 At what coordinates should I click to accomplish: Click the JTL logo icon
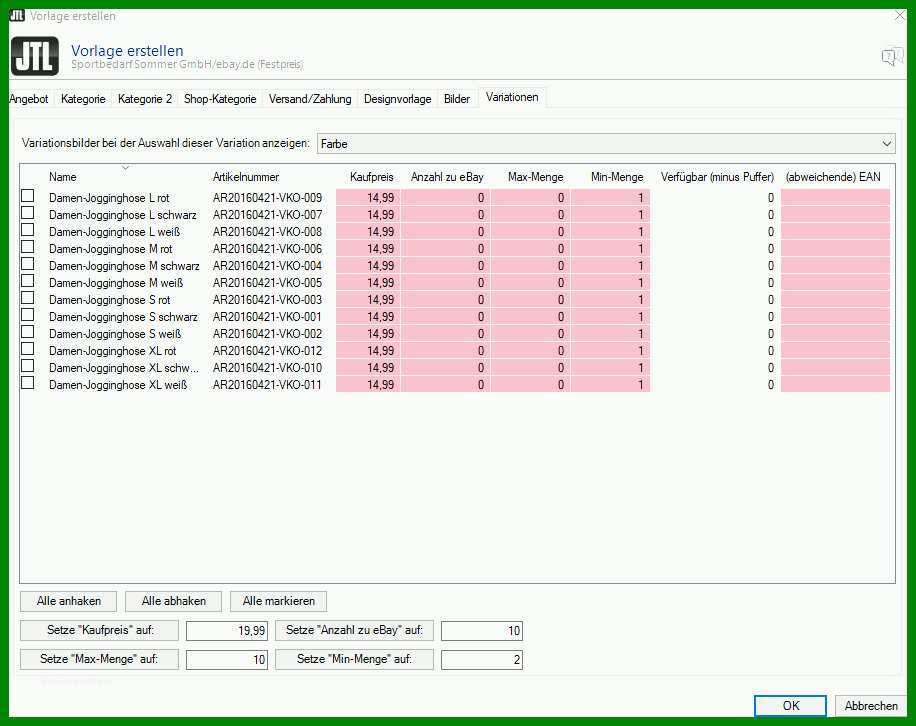(34, 56)
